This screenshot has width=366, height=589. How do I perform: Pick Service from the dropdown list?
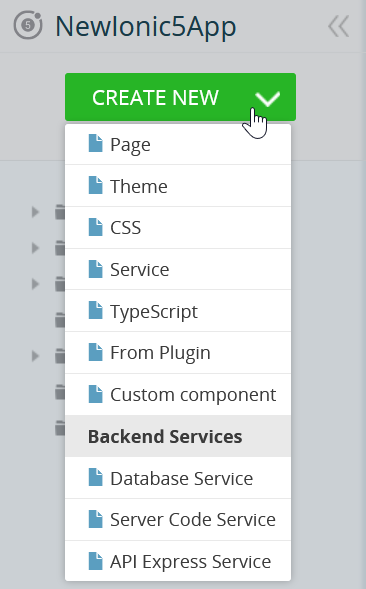click(178, 269)
